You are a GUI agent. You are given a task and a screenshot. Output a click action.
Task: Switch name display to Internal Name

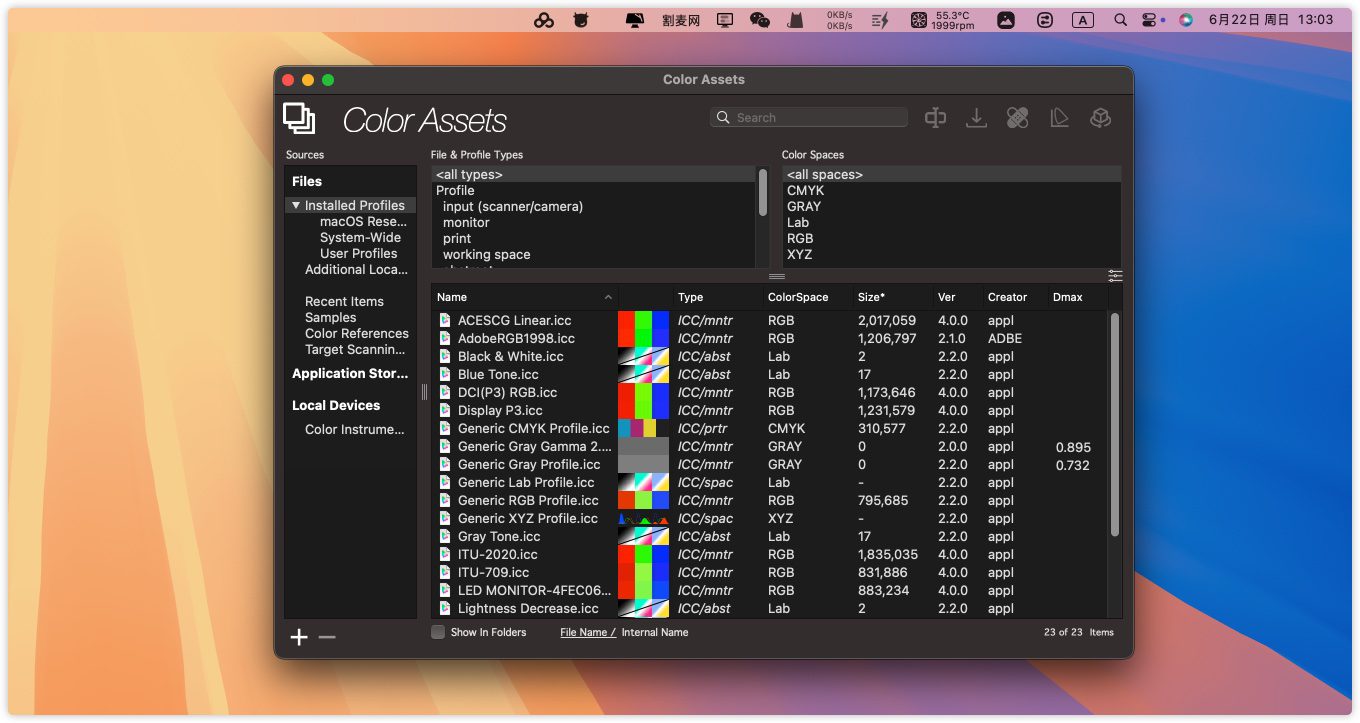click(654, 632)
